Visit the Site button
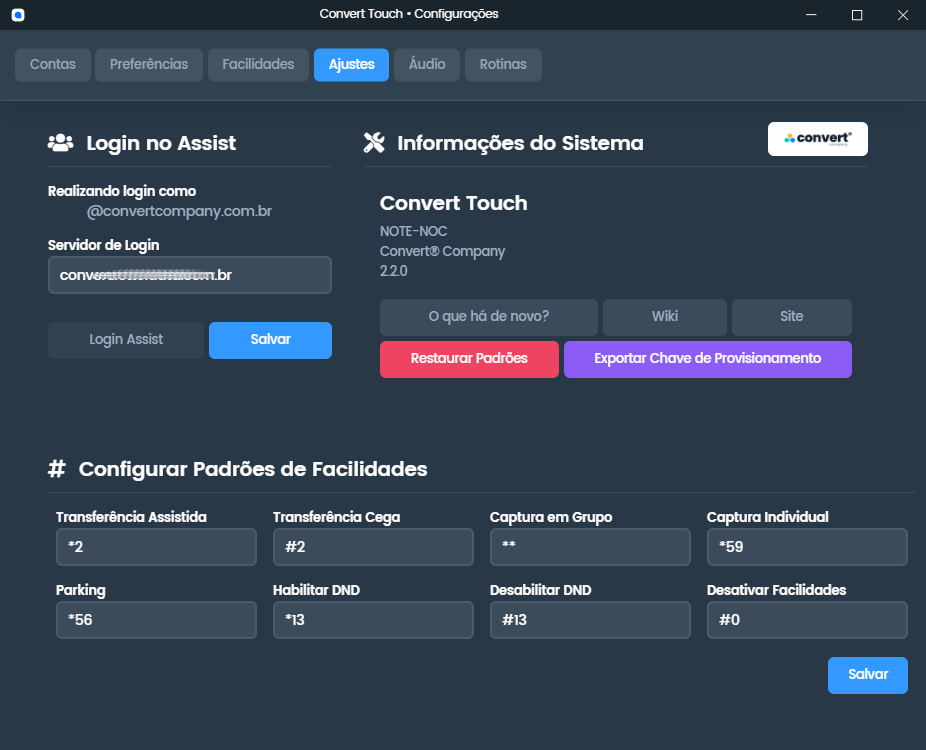This screenshot has width=926, height=750. pos(791,317)
